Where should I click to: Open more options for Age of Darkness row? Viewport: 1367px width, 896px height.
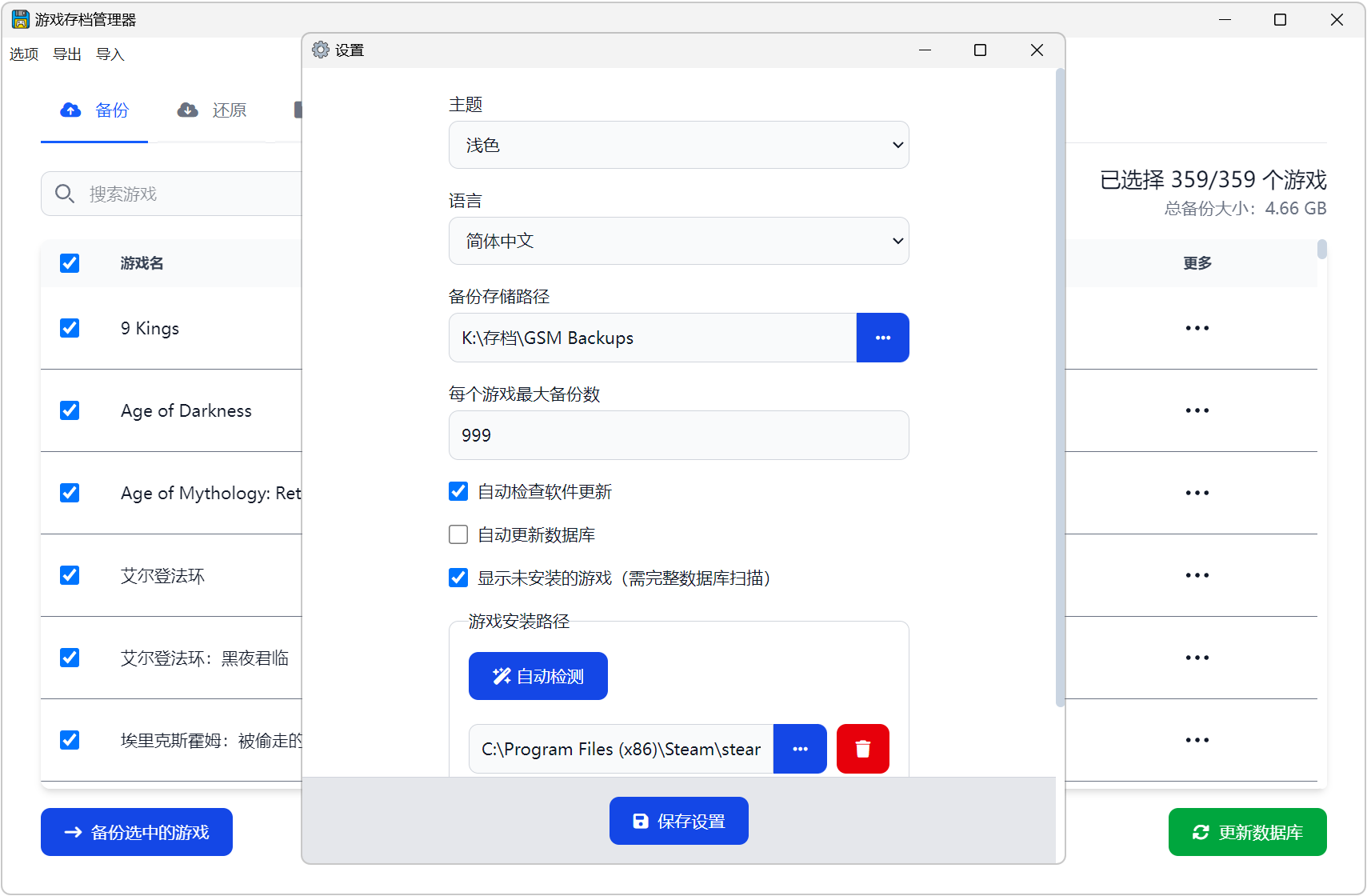pos(1197,410)
